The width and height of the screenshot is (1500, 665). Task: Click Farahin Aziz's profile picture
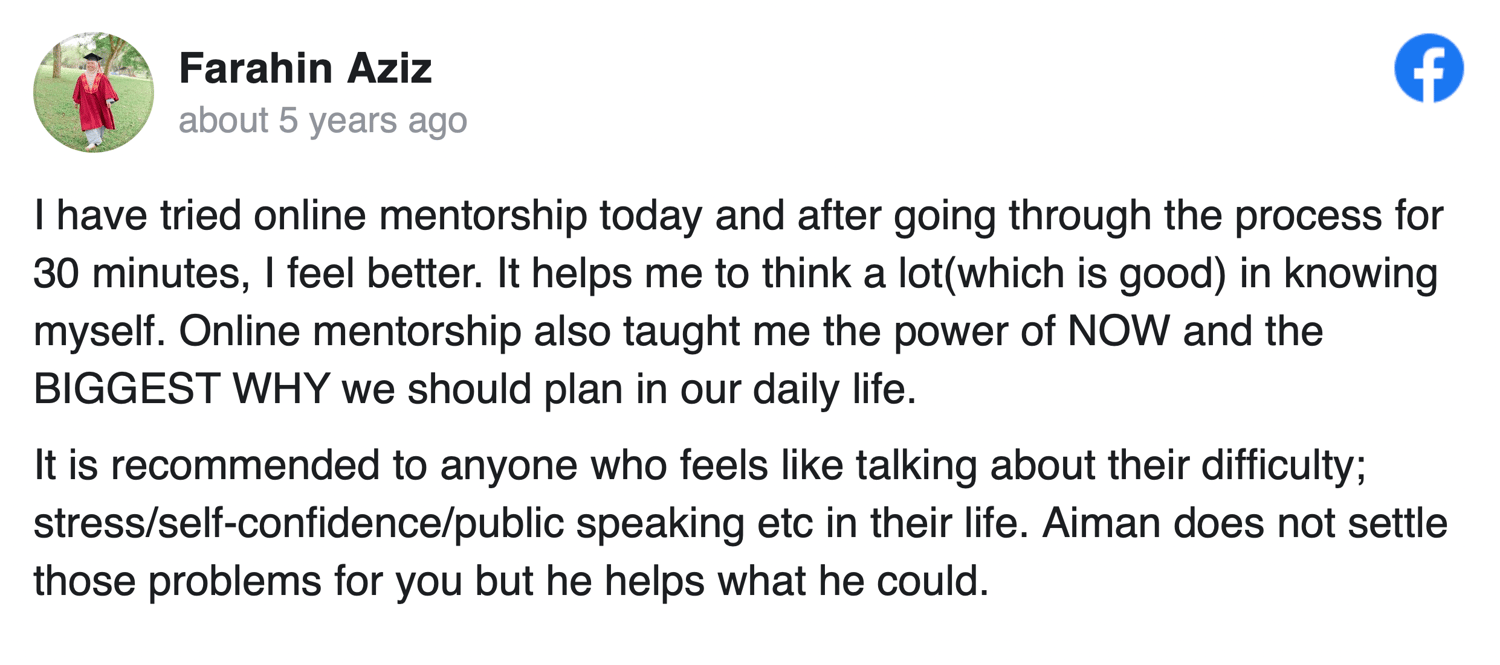(x=94, y=92)
